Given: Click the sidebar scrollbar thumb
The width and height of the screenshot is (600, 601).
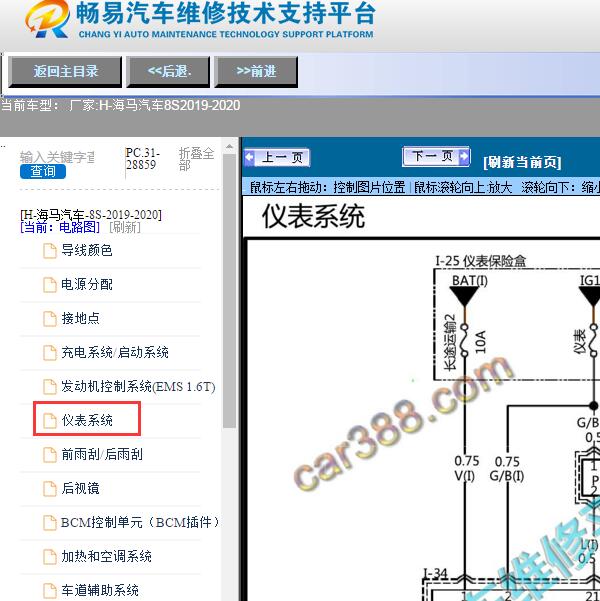Looking at the screenshot, I should 229,291.
